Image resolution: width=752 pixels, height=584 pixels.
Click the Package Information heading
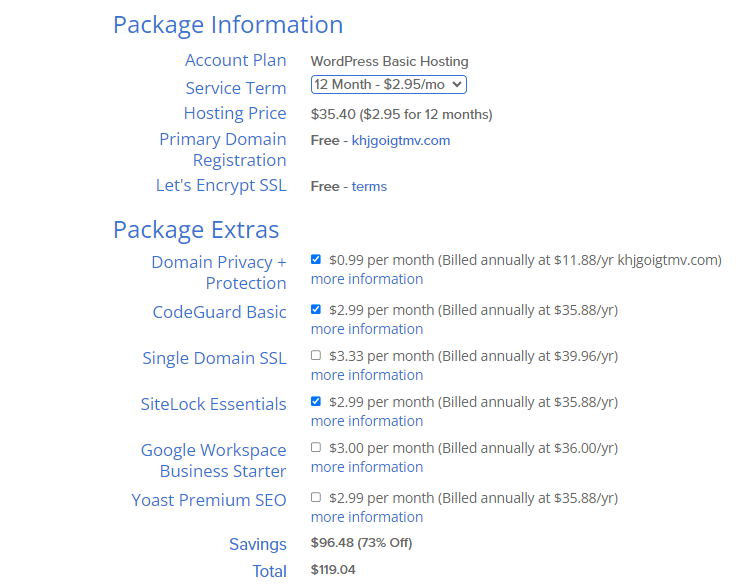(228, 25)
